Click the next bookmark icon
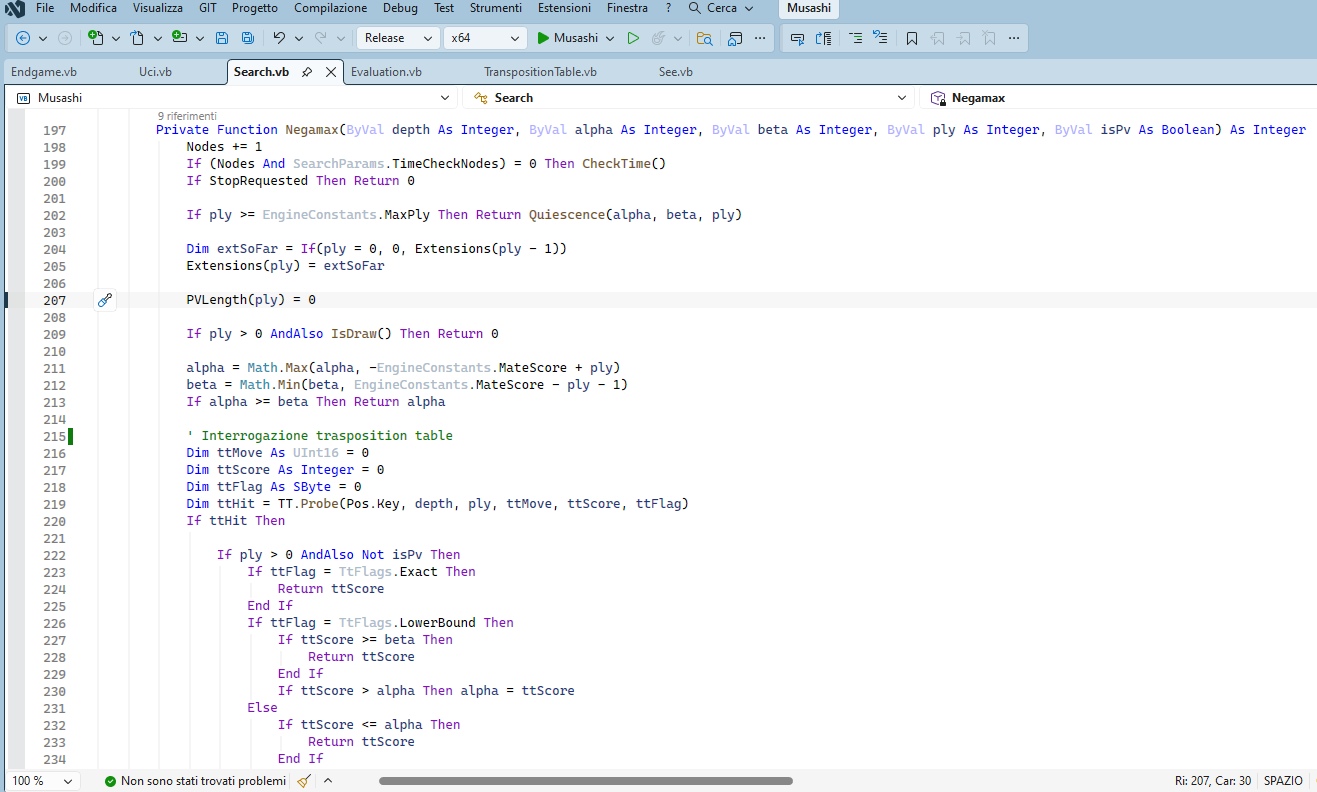The height and width of the screenshot is (792, 1317). pos(964,38)
